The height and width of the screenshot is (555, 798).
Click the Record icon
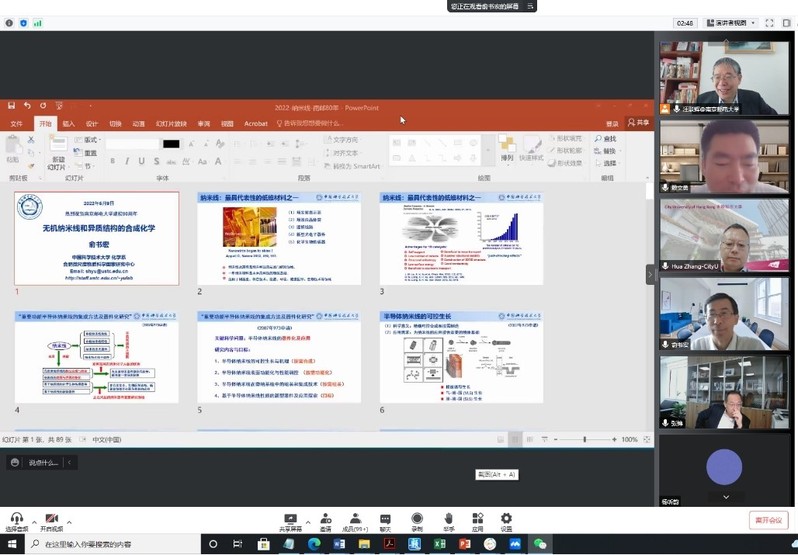tap(417, 519)
